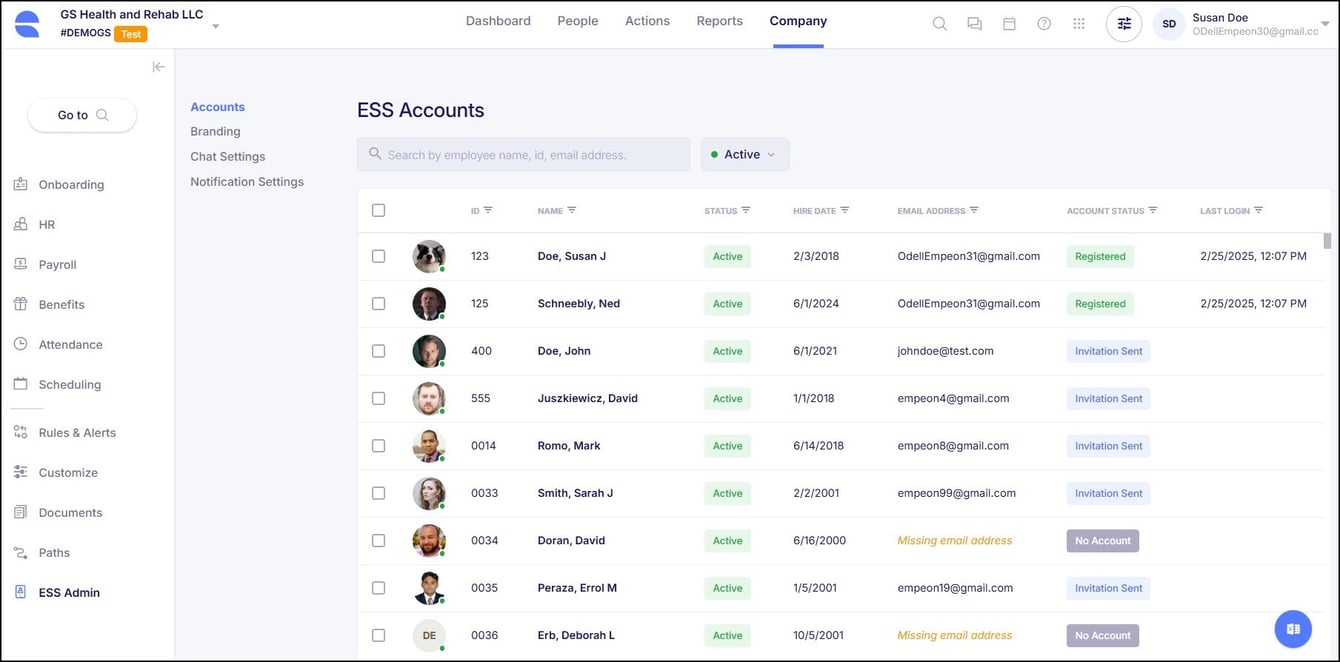Screen dimensions: 1340x662
Task: Open the Susan Doe account dropdown
Action: coord(1324,22)
